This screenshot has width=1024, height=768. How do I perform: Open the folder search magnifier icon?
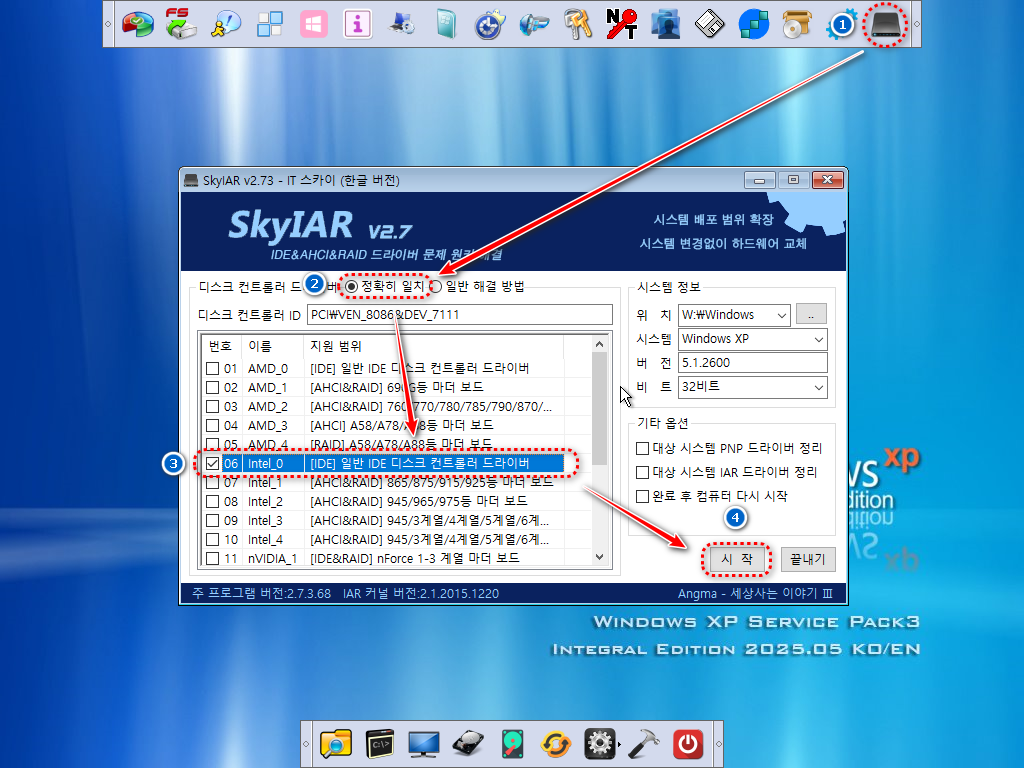(x=336, y=744)
